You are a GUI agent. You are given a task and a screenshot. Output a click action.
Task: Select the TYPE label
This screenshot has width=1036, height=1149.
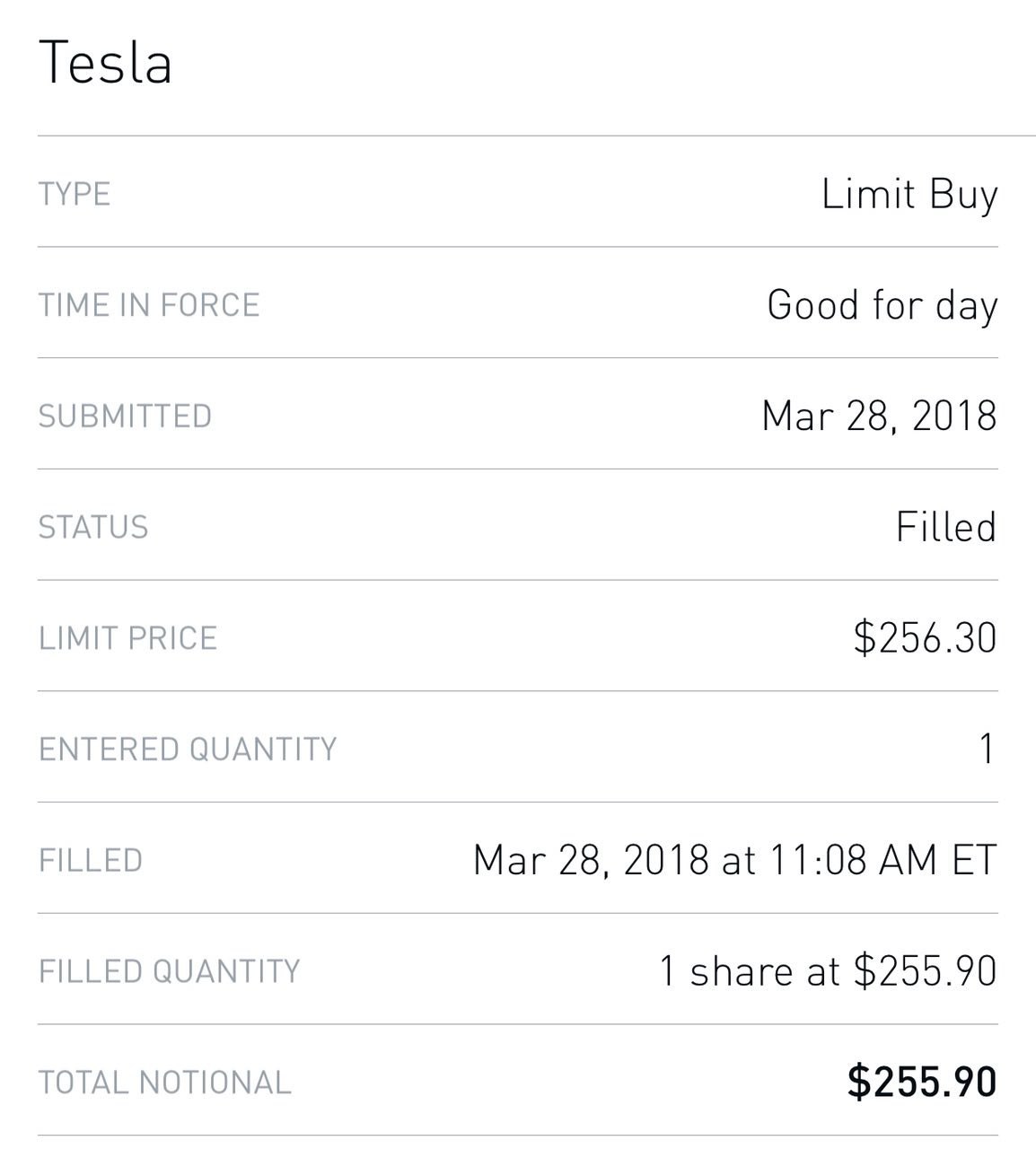click(x=75, y=194)
